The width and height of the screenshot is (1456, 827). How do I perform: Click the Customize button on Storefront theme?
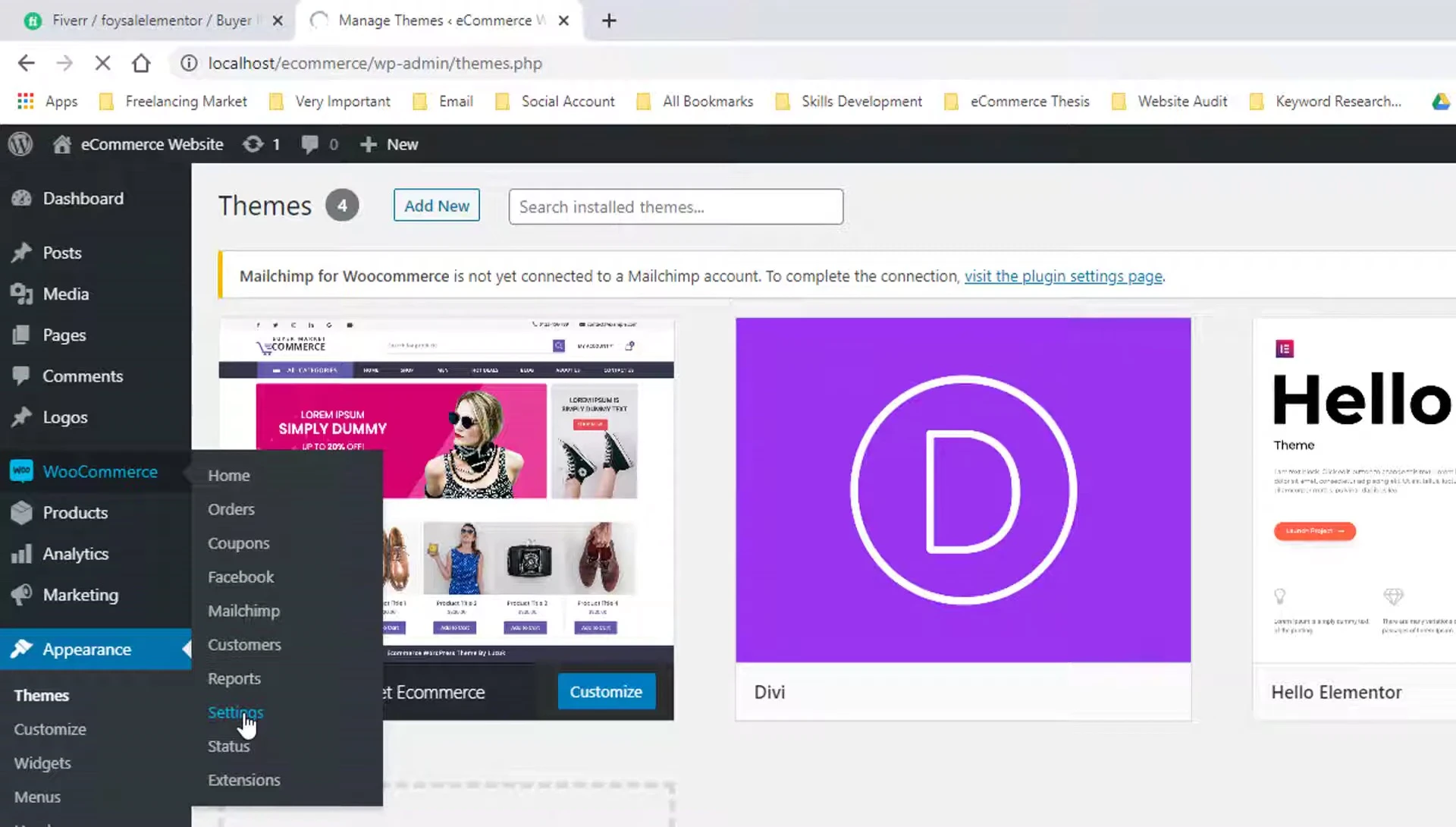(606, 691)
